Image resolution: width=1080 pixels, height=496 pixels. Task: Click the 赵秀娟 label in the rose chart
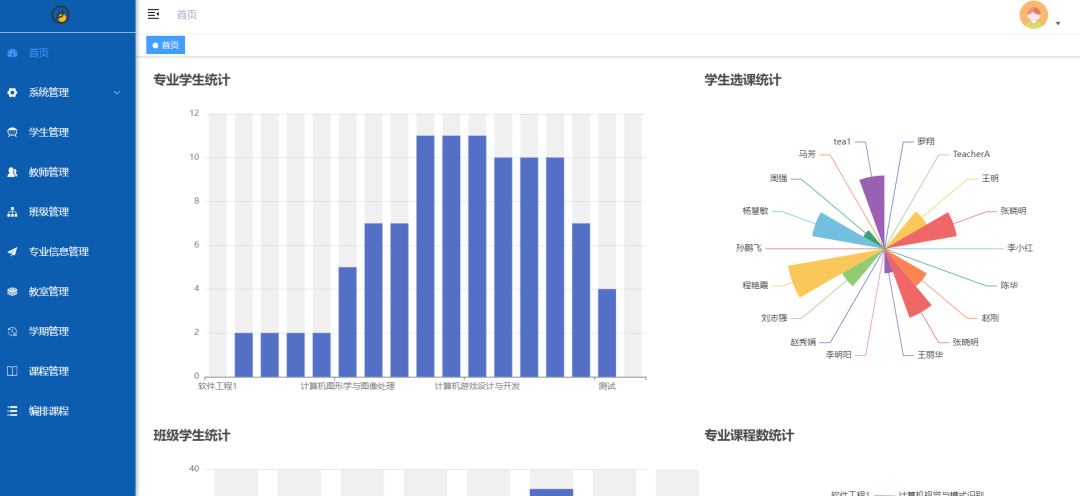pyautogui.click(x=803, y=342)
